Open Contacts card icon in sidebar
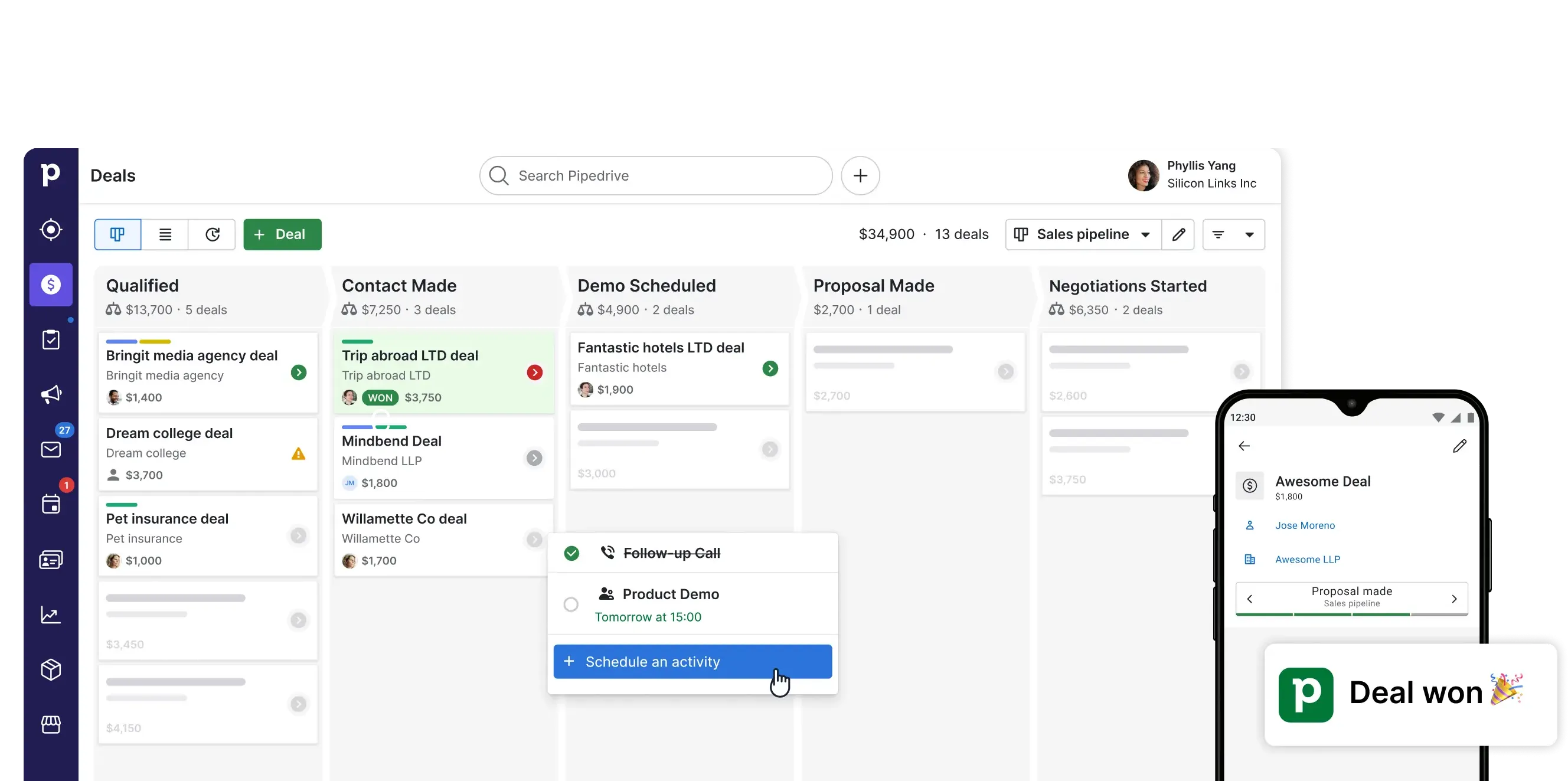 (51, 560)
